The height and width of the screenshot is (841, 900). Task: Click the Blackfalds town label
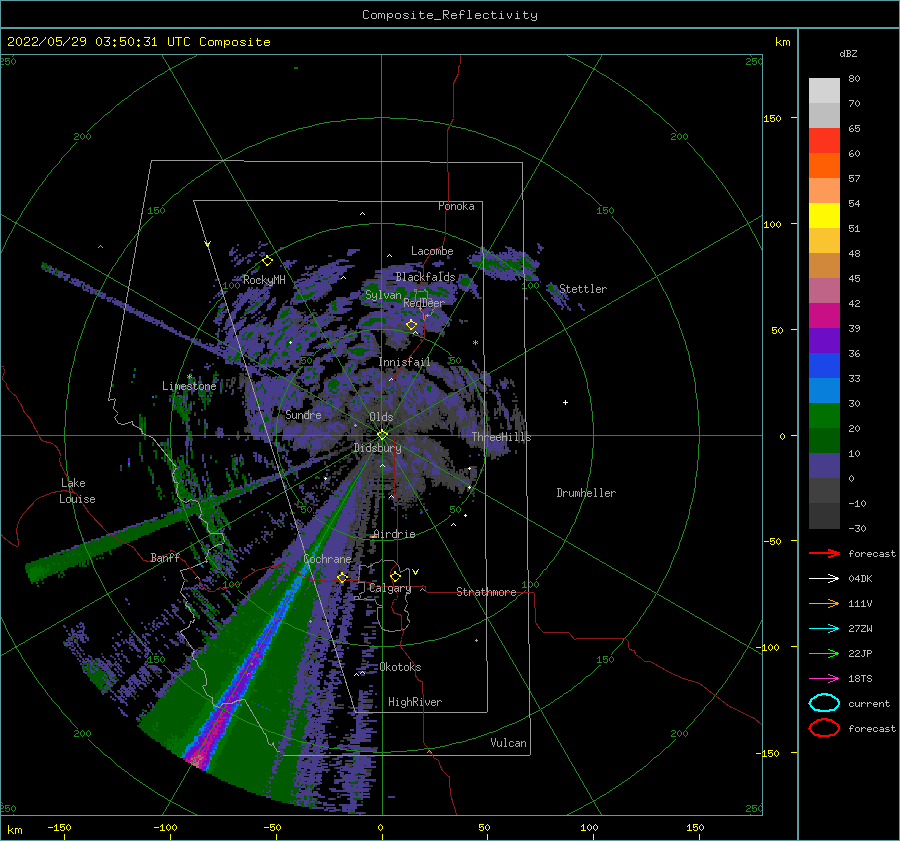425,277
